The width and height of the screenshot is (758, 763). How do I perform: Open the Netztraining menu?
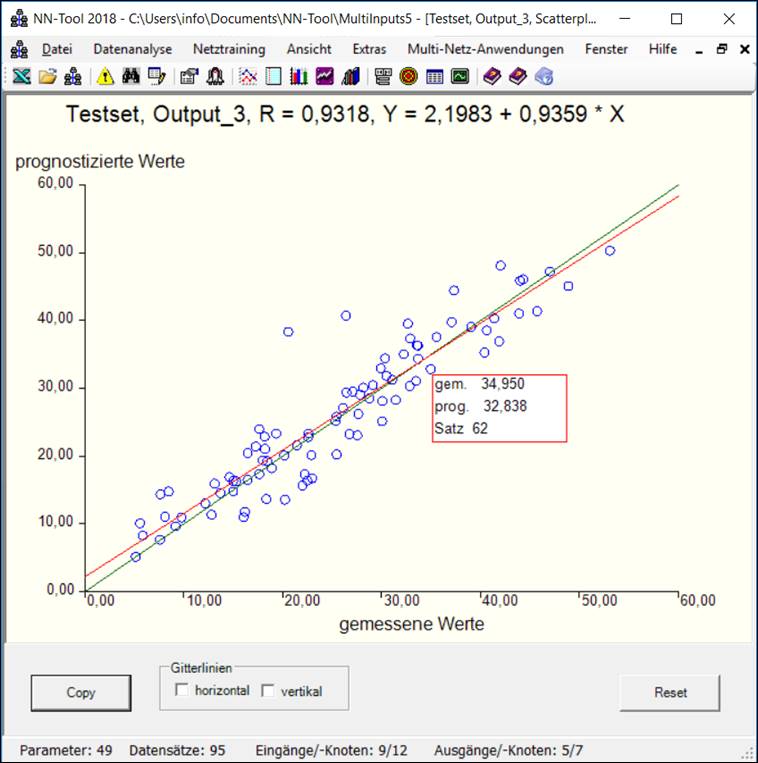[229, 49]
